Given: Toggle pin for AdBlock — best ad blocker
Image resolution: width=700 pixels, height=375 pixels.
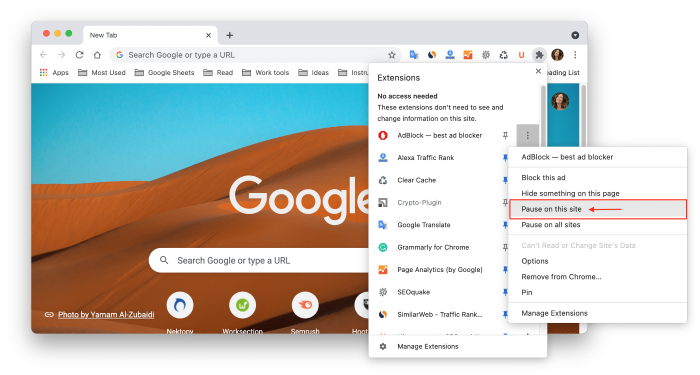Looking at the screenshot, I should pos(505,135).
